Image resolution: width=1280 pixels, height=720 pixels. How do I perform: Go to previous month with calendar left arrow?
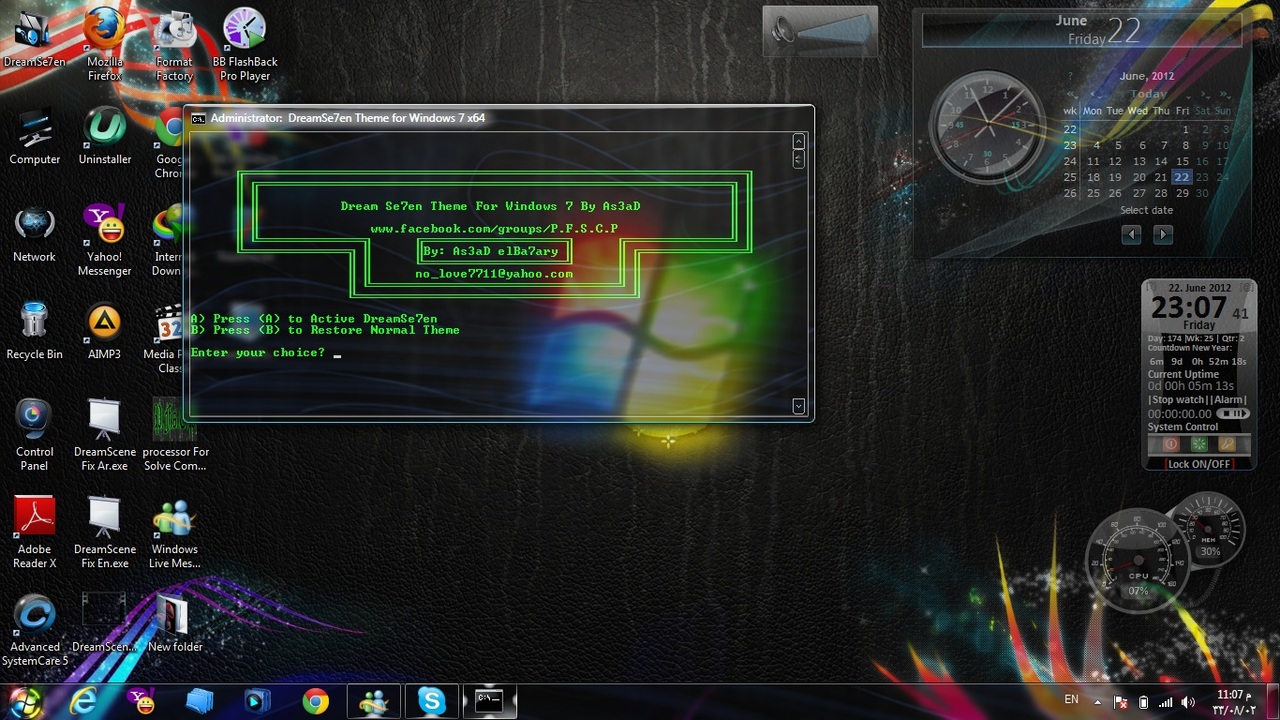click(1131, 234)
